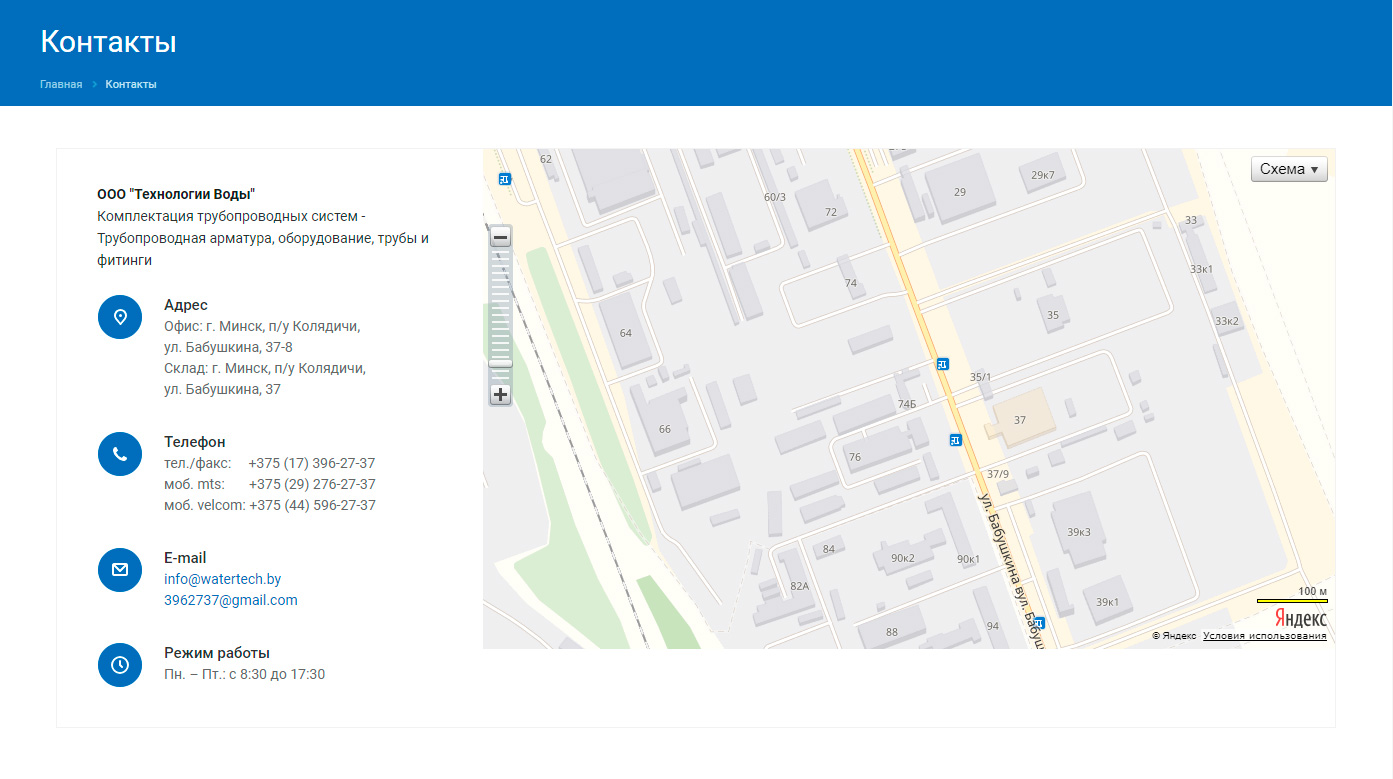
Task: Click the Яндекс logo on the map
Action: (x=1300, y=619)
